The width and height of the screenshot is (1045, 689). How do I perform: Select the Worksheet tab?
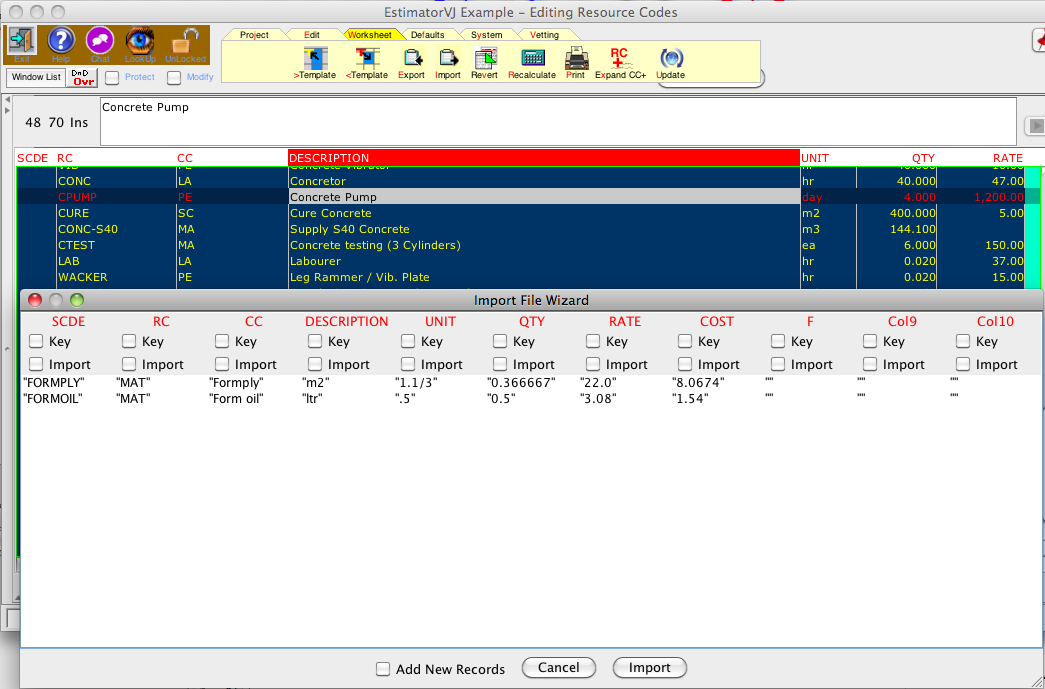pos(369,35)
